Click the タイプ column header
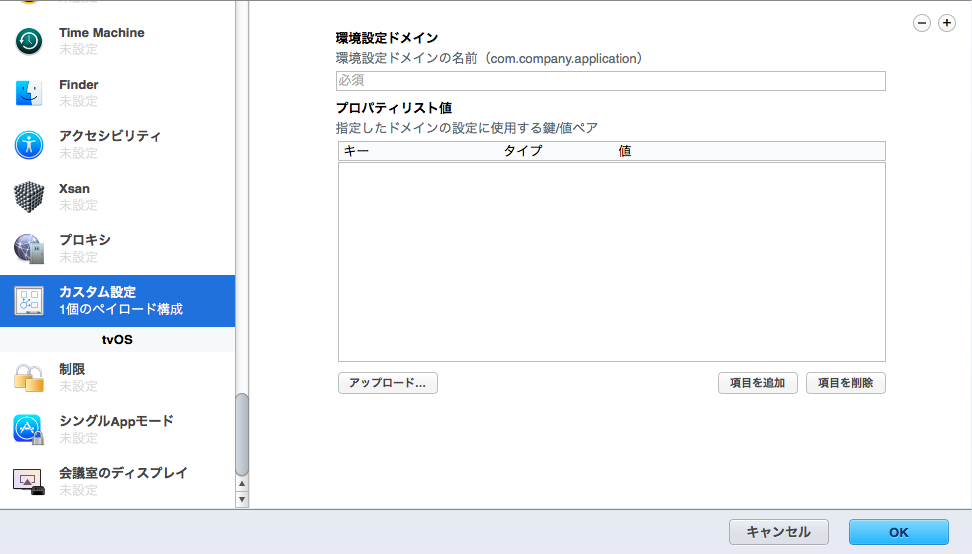 (523, 151)
